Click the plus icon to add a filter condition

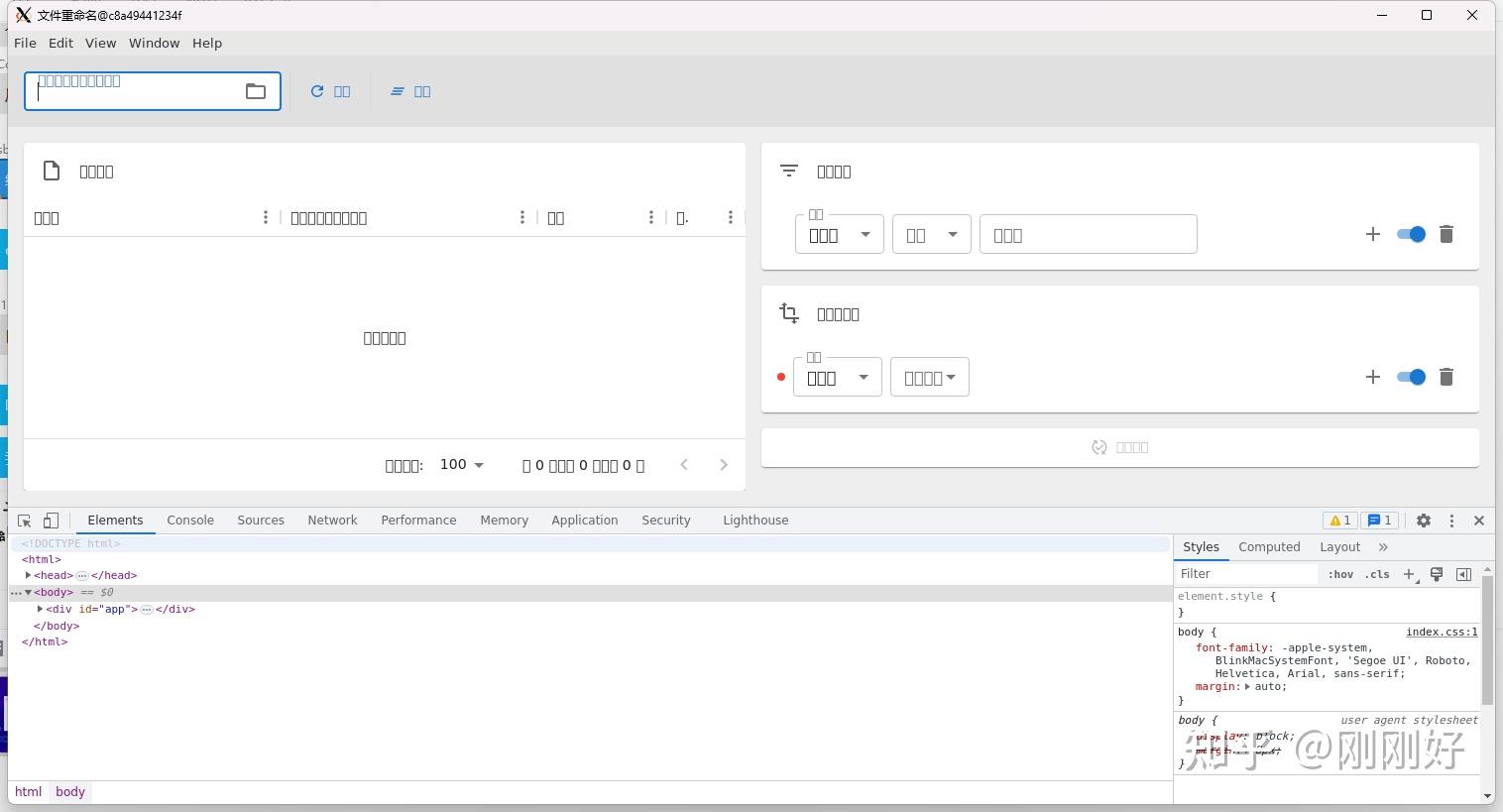pos(1373,234)
